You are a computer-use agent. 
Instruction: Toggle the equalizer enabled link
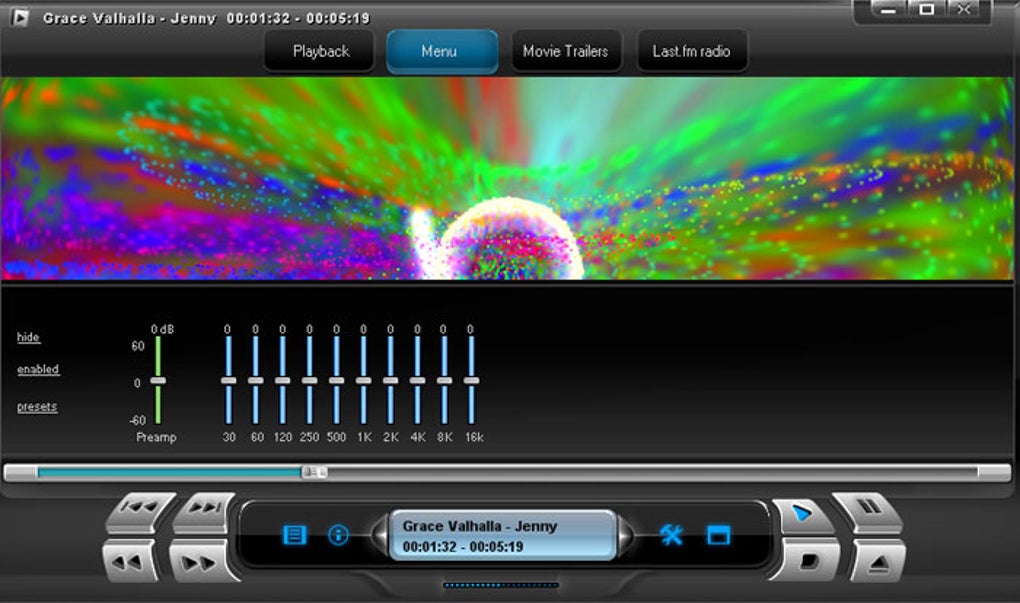click(38, 369)
